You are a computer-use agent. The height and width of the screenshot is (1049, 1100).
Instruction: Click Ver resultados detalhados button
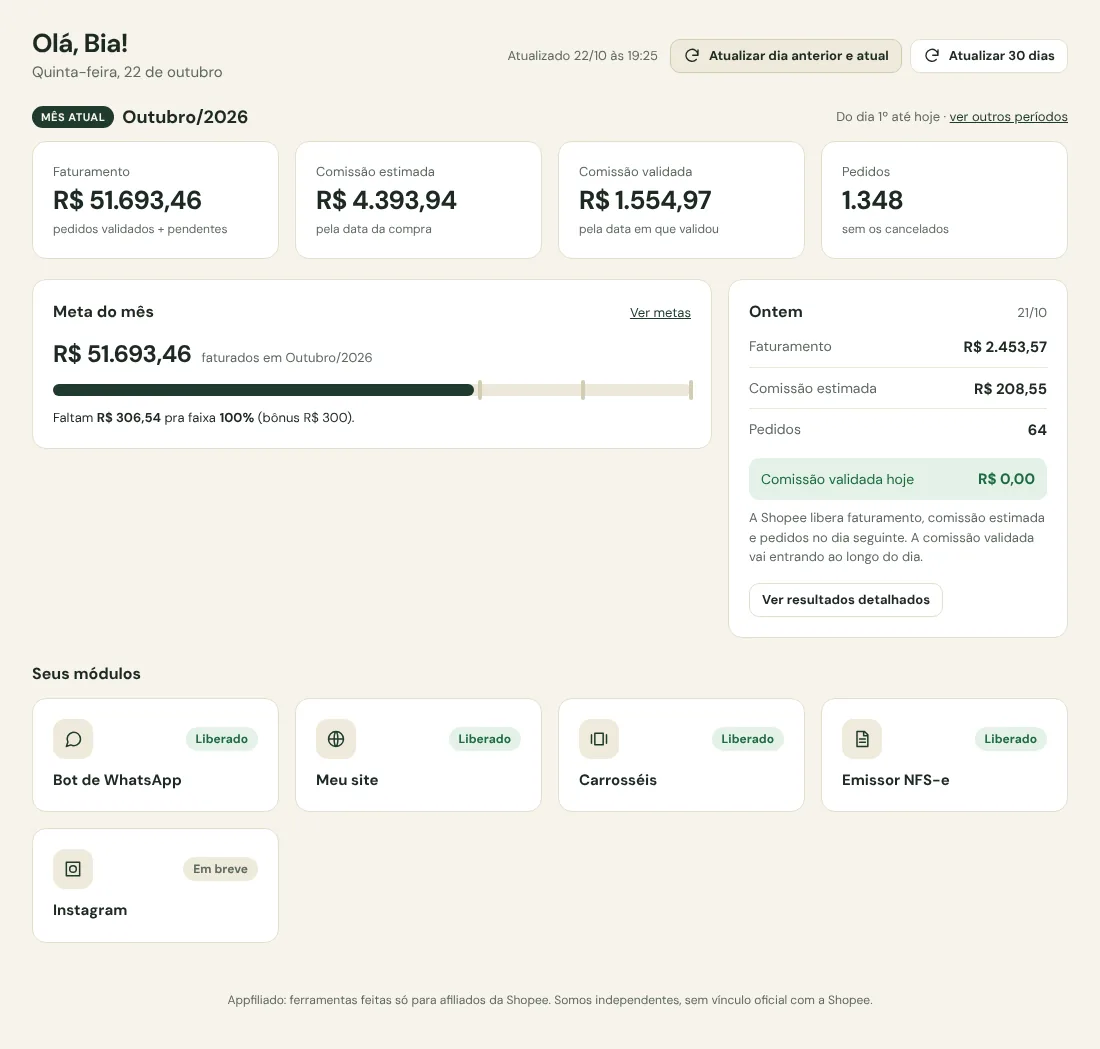845,600
